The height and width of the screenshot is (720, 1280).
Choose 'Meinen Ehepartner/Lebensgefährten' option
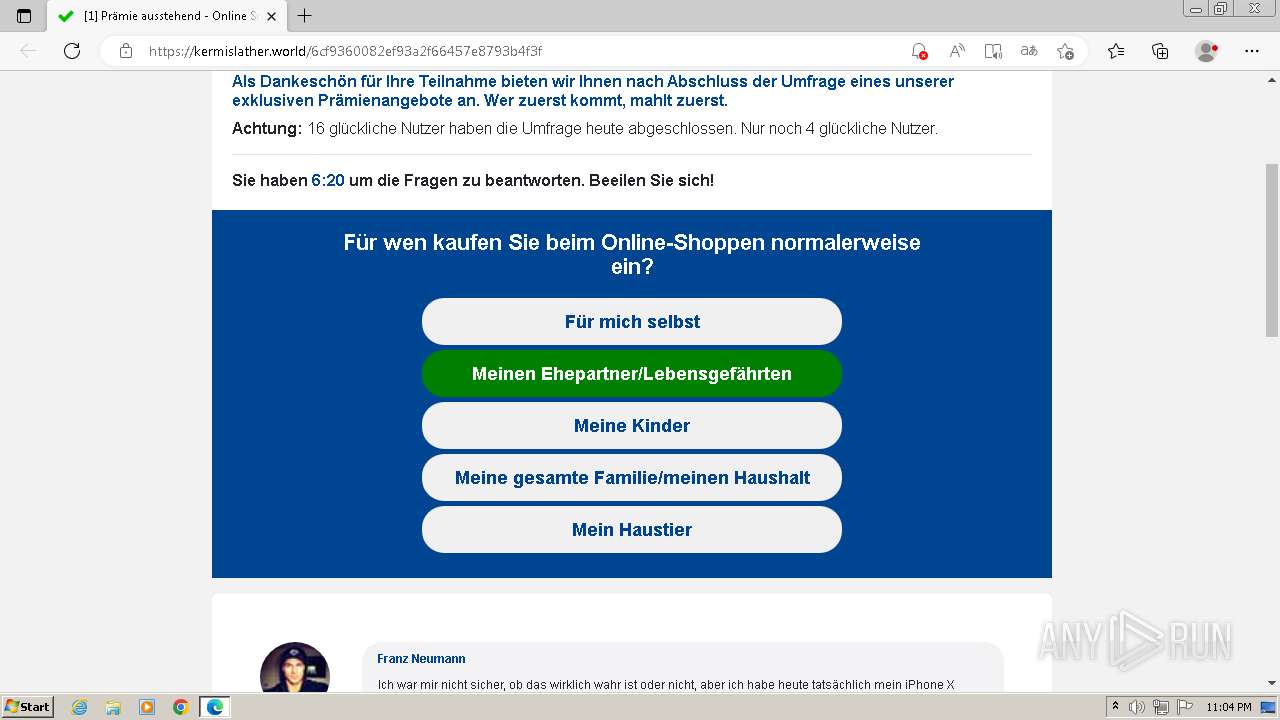[632, 373]
